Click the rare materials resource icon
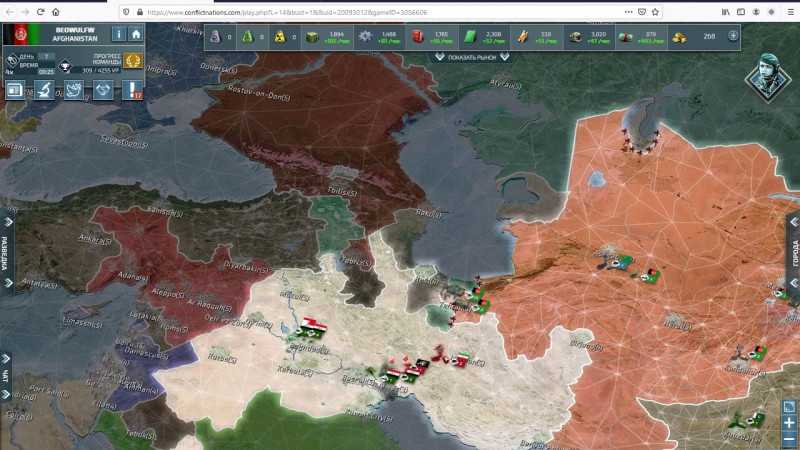This screenshot has height=450, width=800. 522,37
